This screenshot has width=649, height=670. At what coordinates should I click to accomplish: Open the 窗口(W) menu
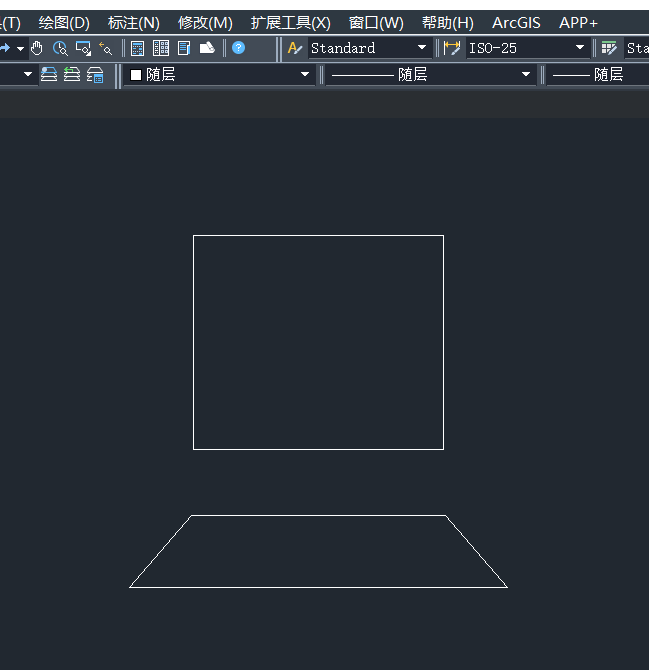point(376,23)
